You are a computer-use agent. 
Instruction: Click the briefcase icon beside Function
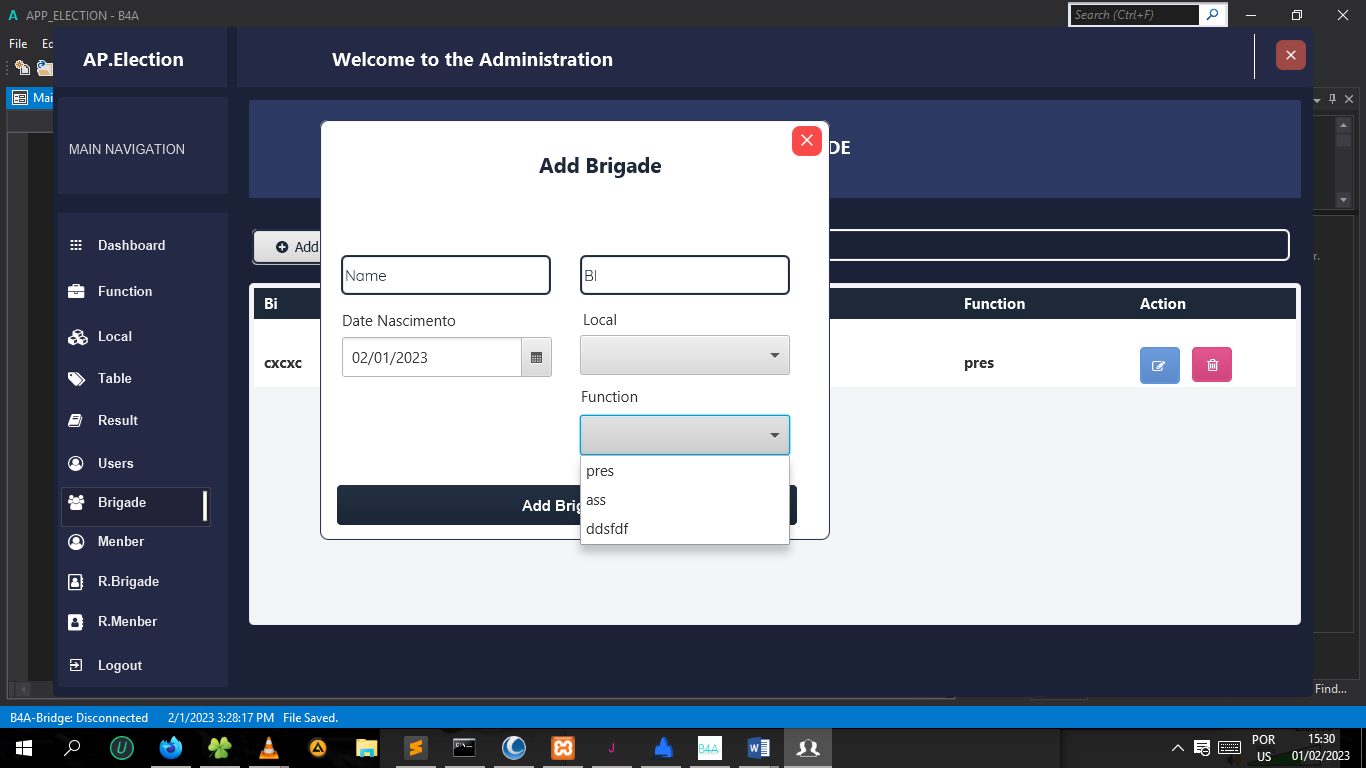point(75,292)
